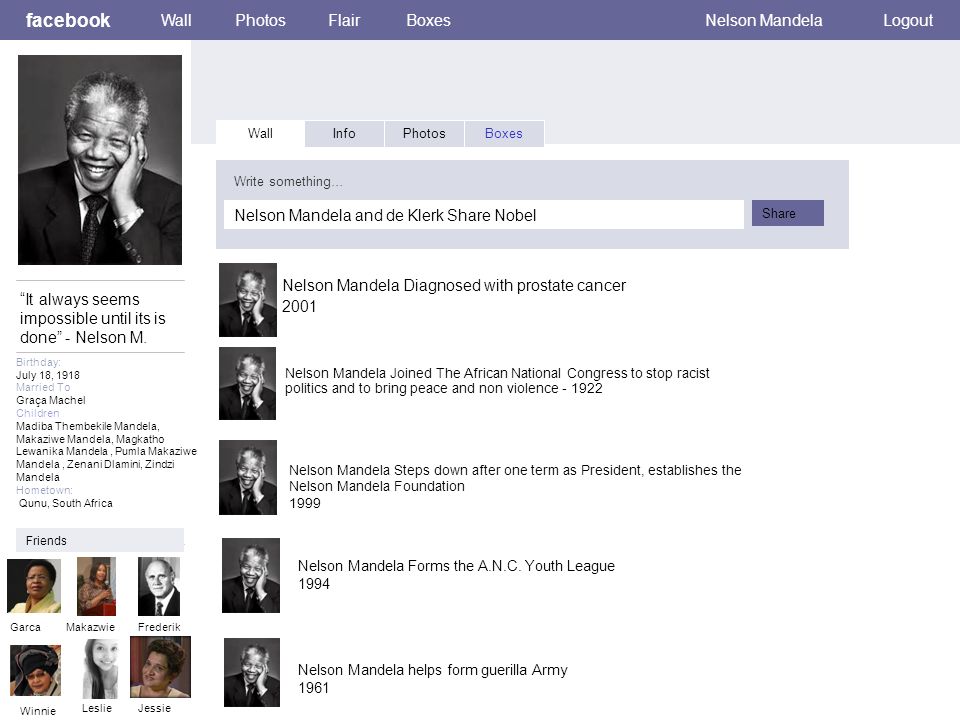Click Nelson Mandela name in header

coord(763,20)
